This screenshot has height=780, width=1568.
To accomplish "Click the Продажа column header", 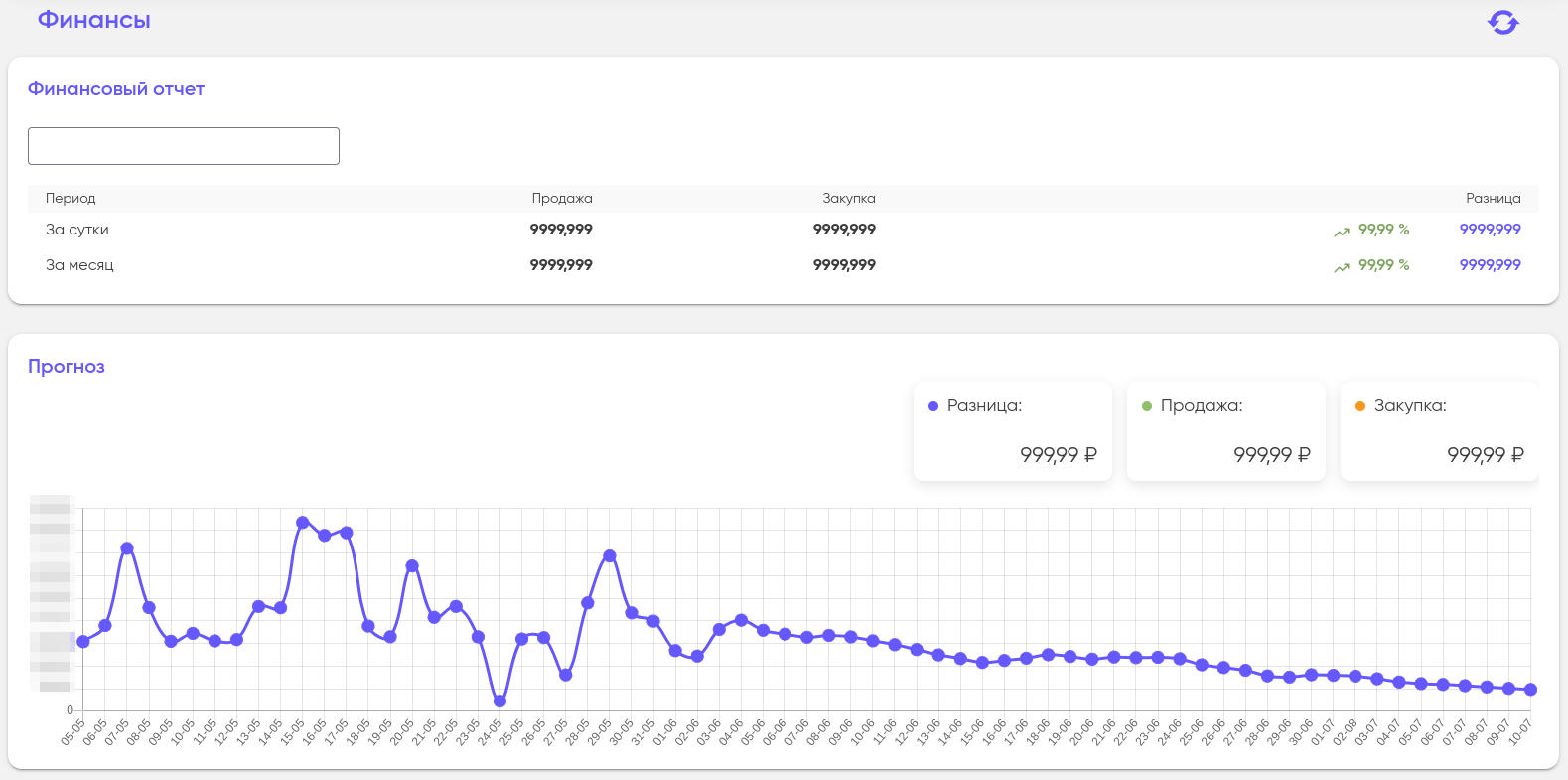I will coord(562,199).
